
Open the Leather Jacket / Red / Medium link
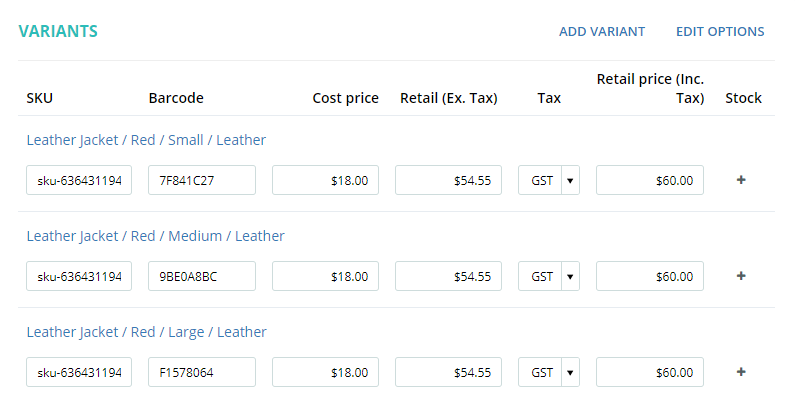point(155,236)
